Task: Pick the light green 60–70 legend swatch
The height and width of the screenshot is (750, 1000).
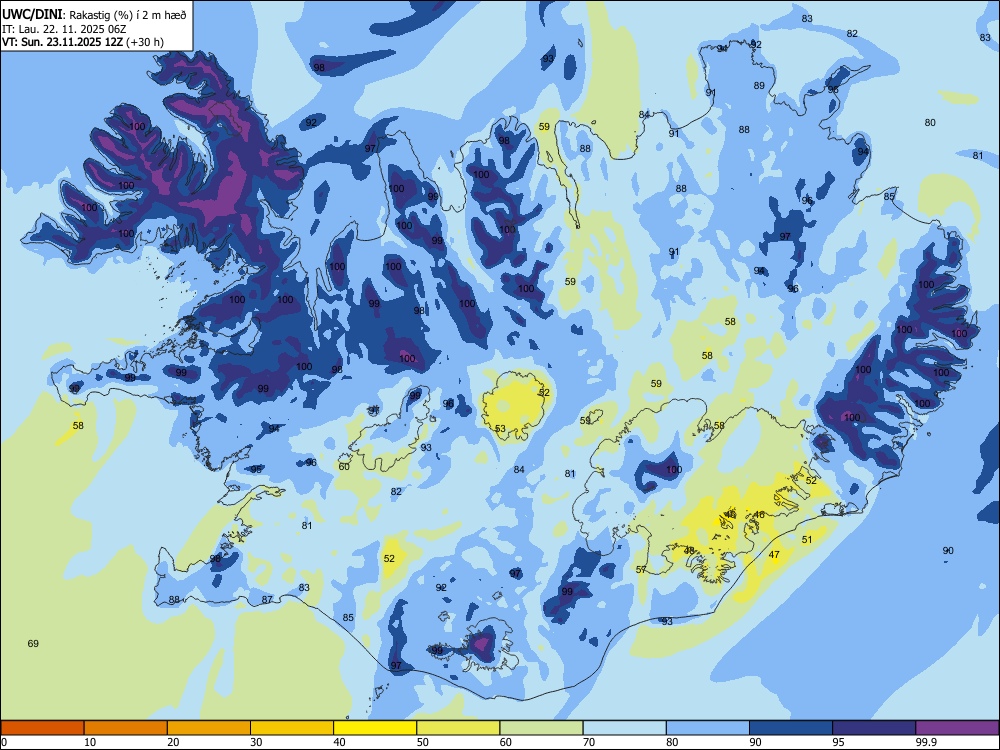Action: 541,728
